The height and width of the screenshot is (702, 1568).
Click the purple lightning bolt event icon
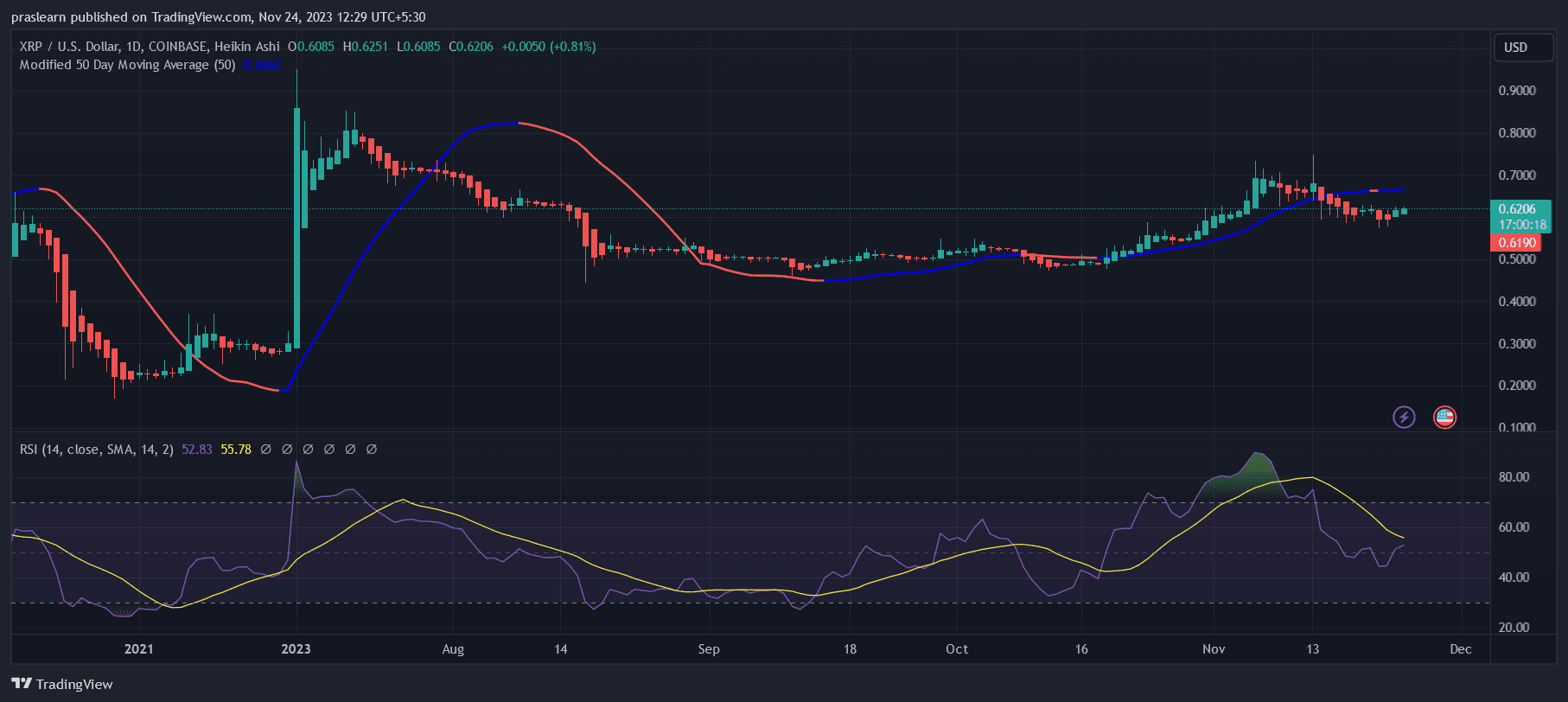pyautogui.click(x=1404, y=418)
